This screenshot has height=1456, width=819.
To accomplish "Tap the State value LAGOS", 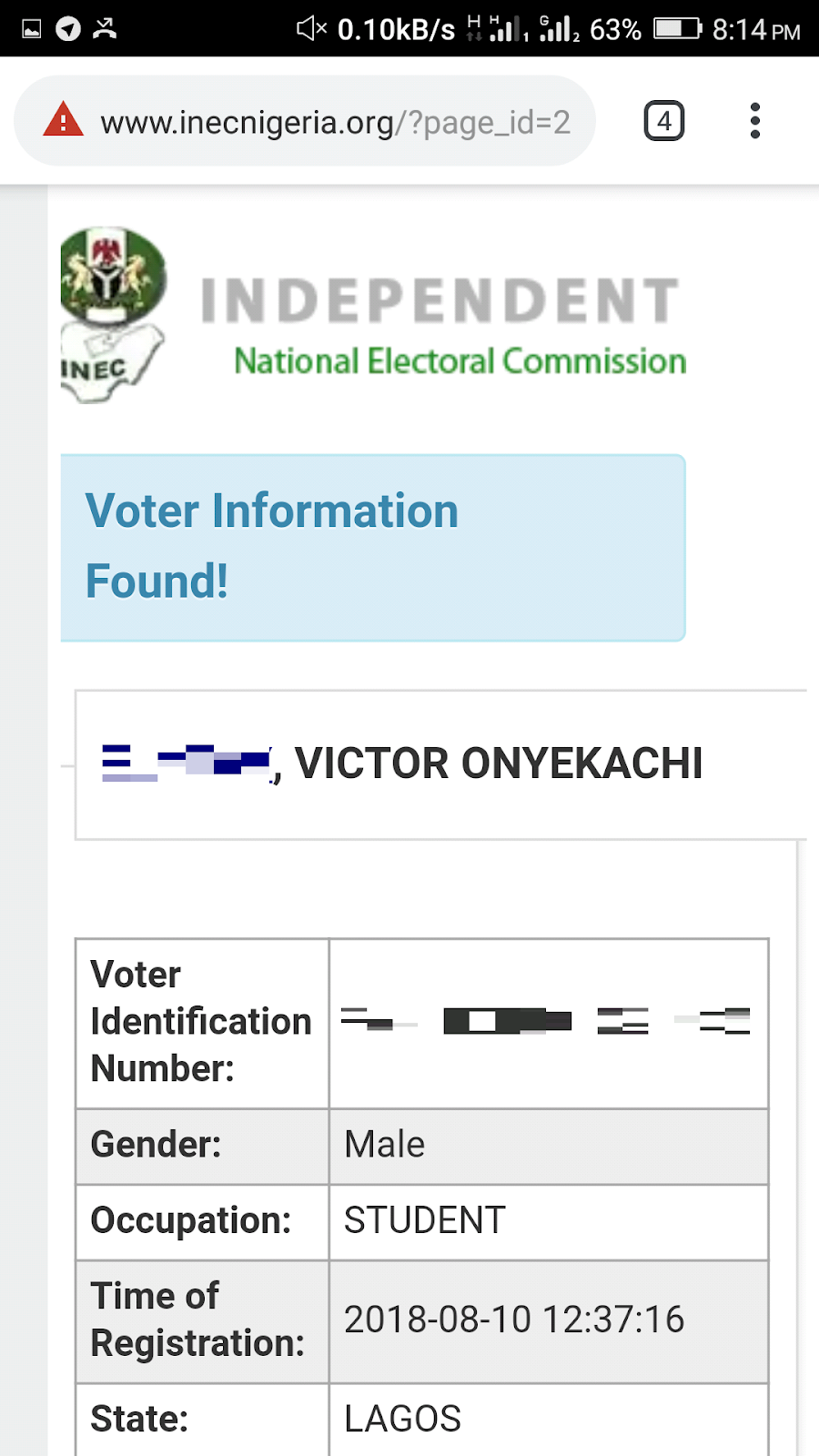I will pos(402,1419).
